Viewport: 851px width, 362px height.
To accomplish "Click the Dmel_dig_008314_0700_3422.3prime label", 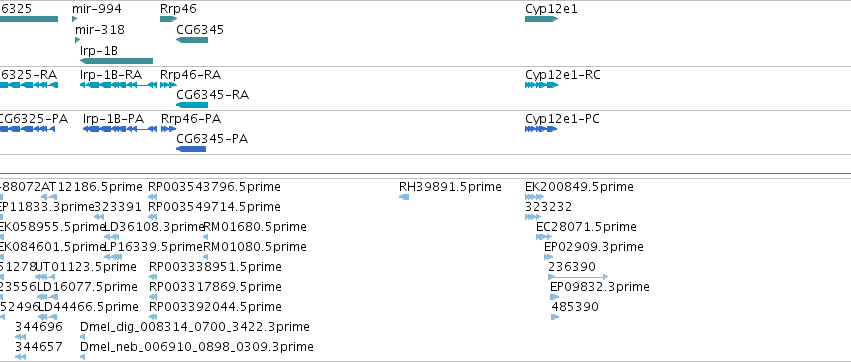I will click(x=195, y=327).
